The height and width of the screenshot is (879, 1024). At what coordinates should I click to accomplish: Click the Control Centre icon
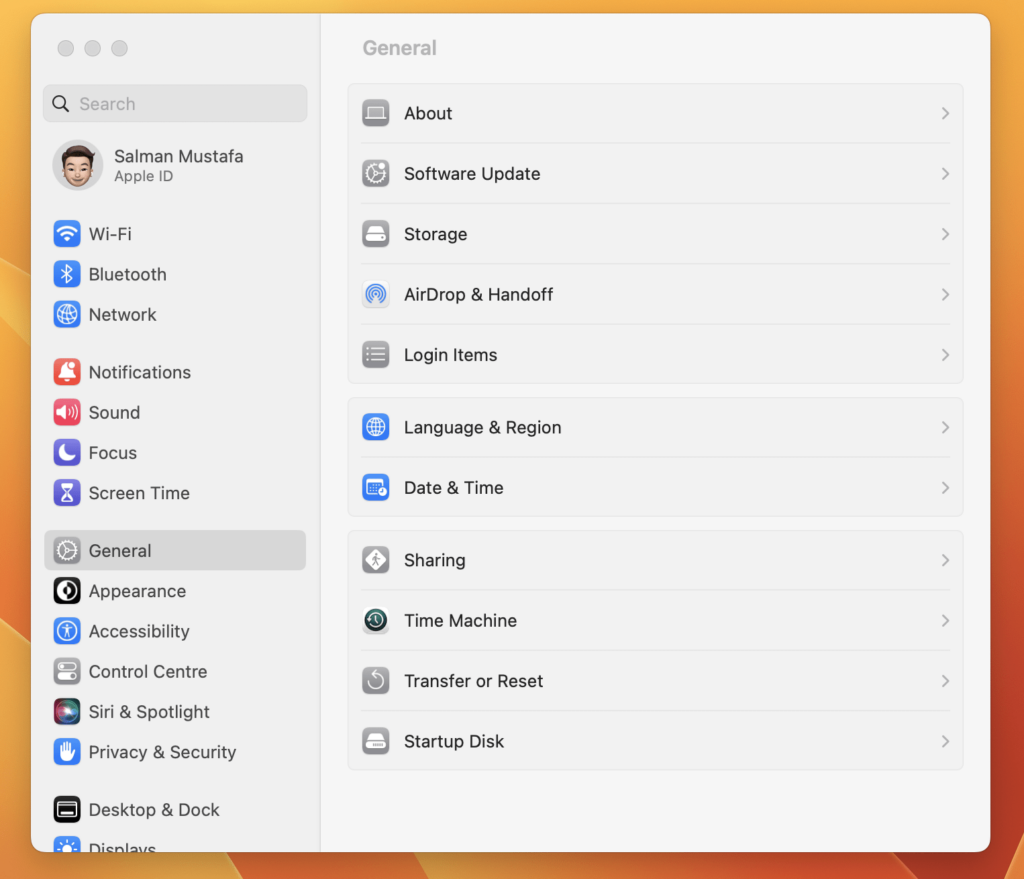(x=67, y=671)
